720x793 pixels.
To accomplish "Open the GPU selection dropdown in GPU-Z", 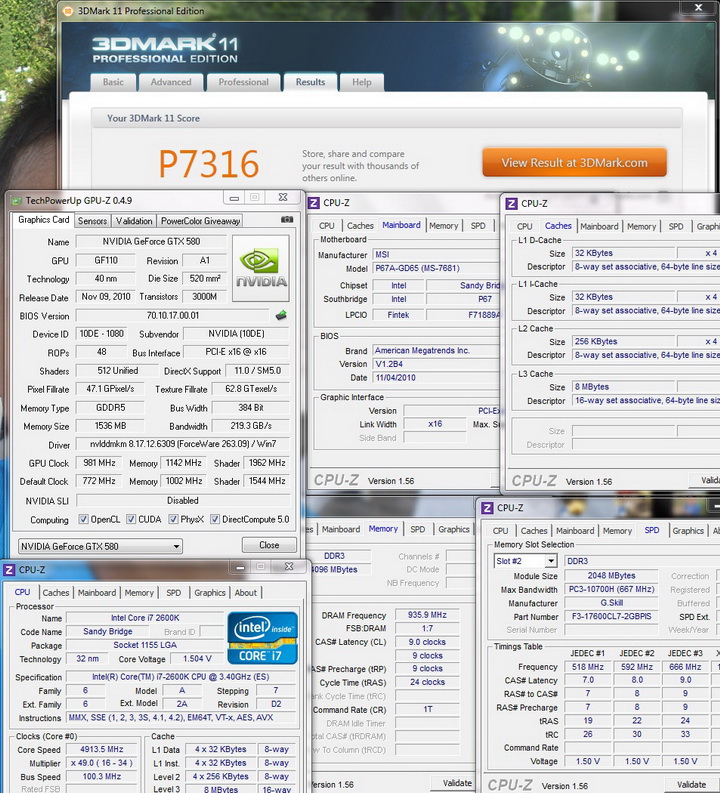I will click(100, 546).
